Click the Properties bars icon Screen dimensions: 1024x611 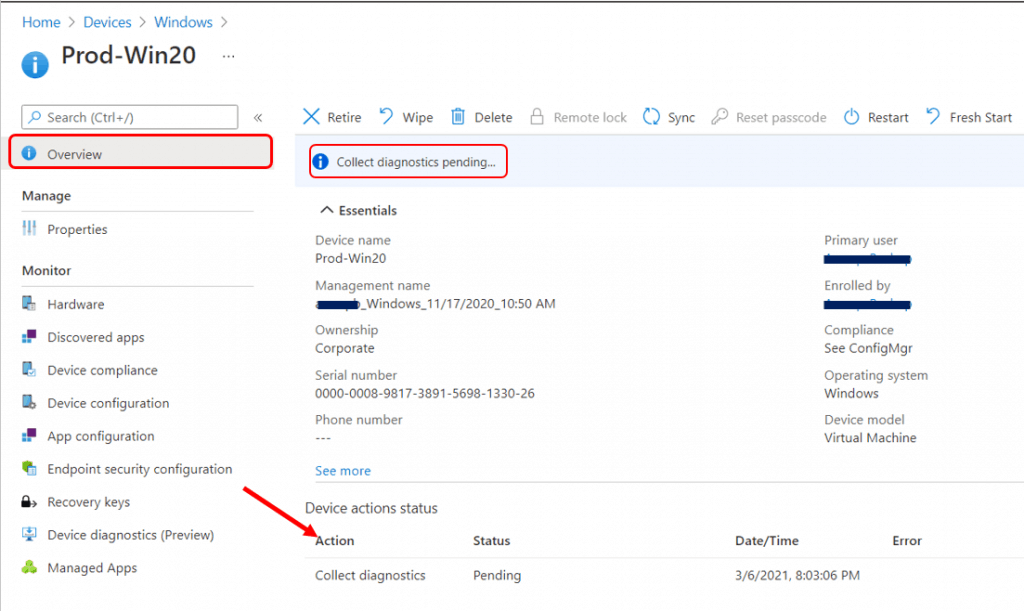point(29,228)
